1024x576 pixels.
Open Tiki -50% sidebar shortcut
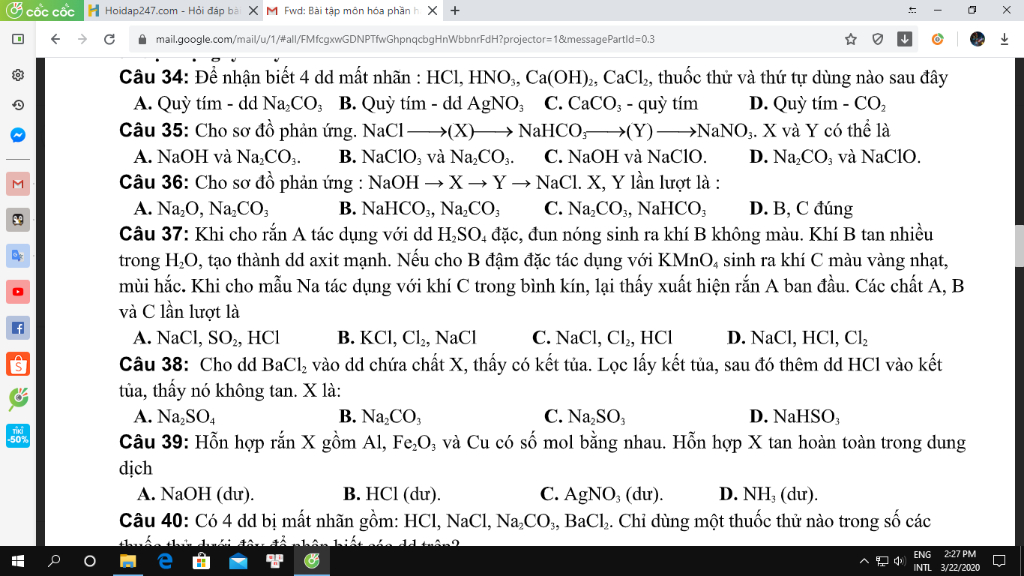point(18,436)
